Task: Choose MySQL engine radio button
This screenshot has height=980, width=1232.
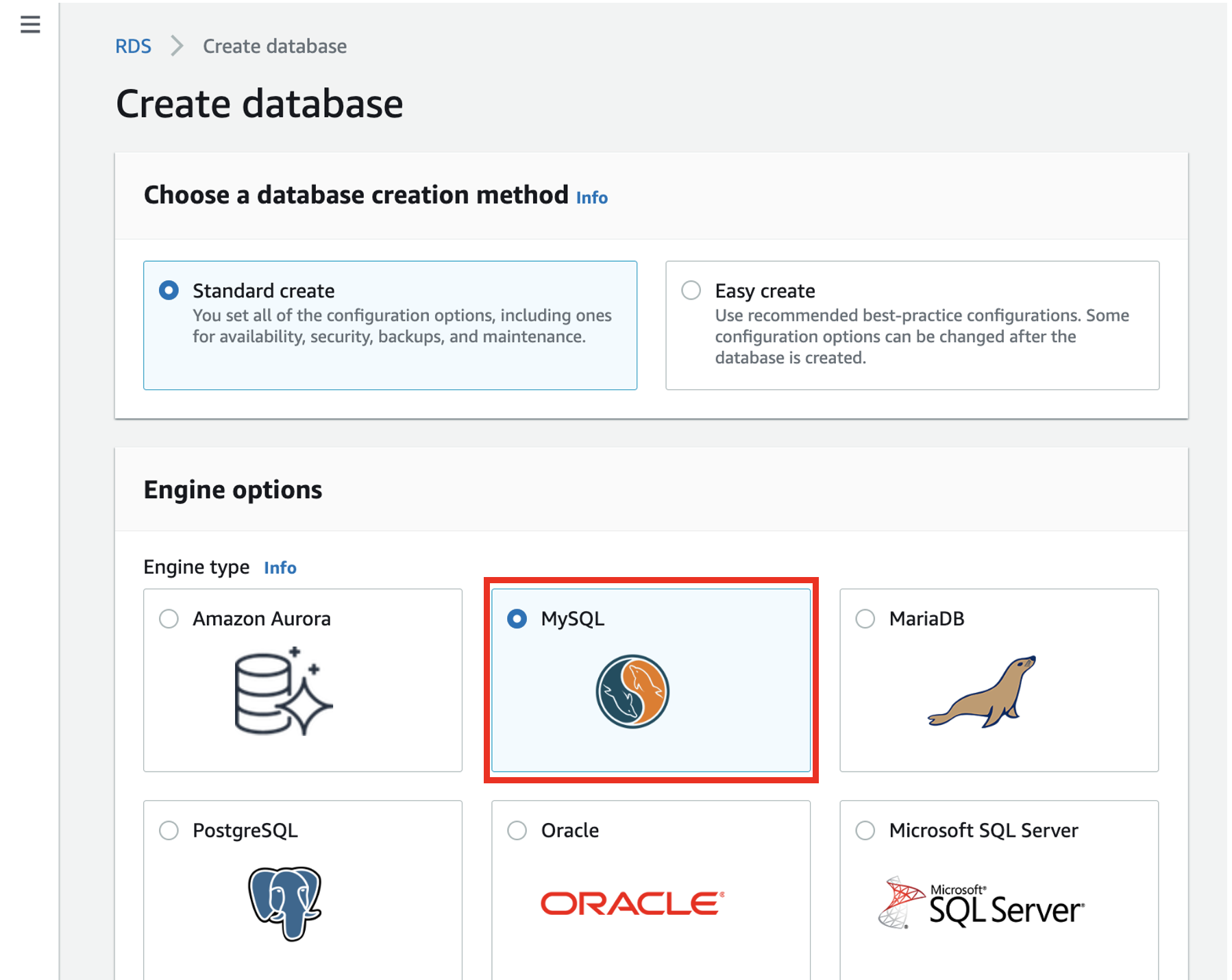Action: tap(517, 619)
